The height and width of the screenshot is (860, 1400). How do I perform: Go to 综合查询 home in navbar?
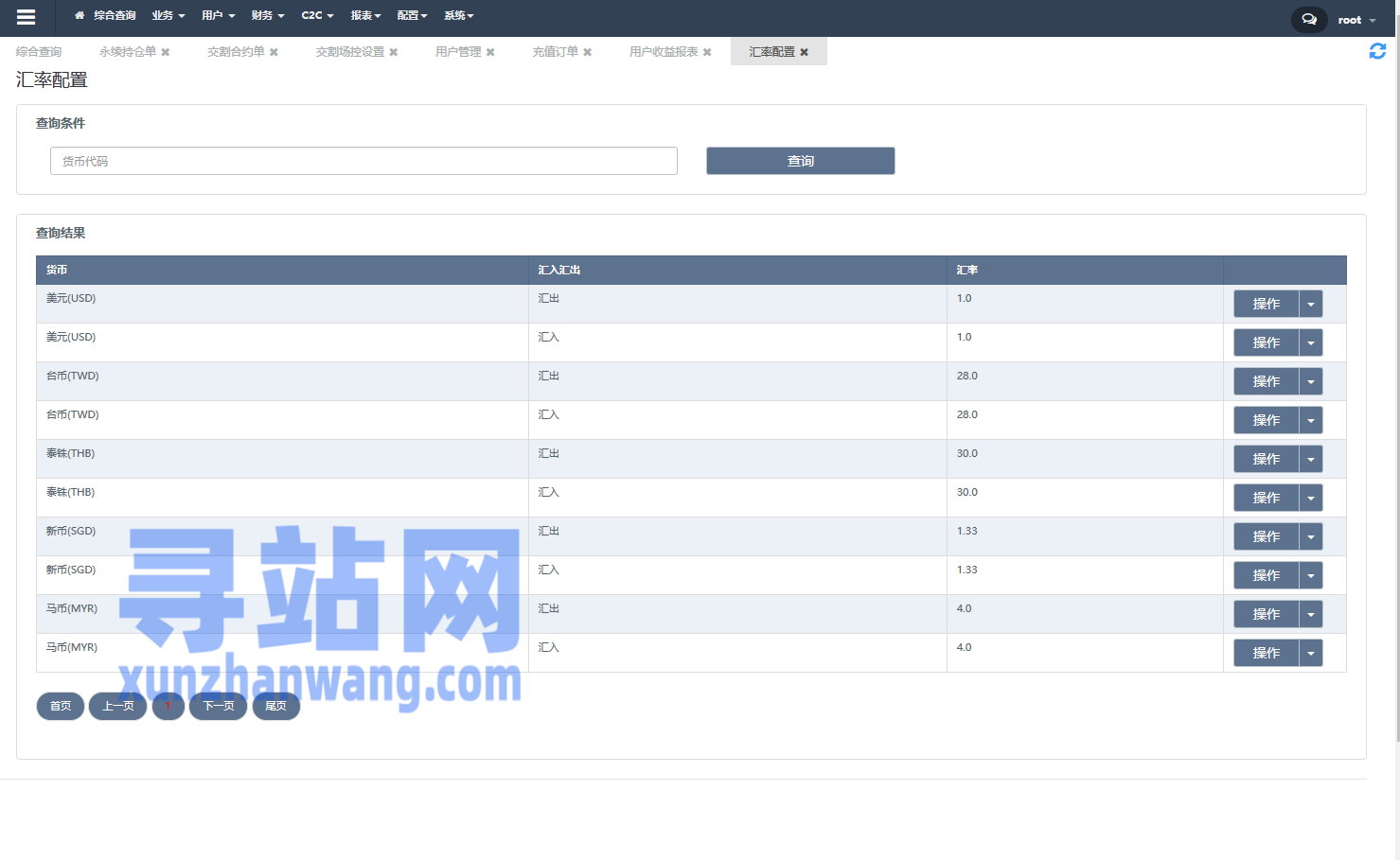point(105,16)
